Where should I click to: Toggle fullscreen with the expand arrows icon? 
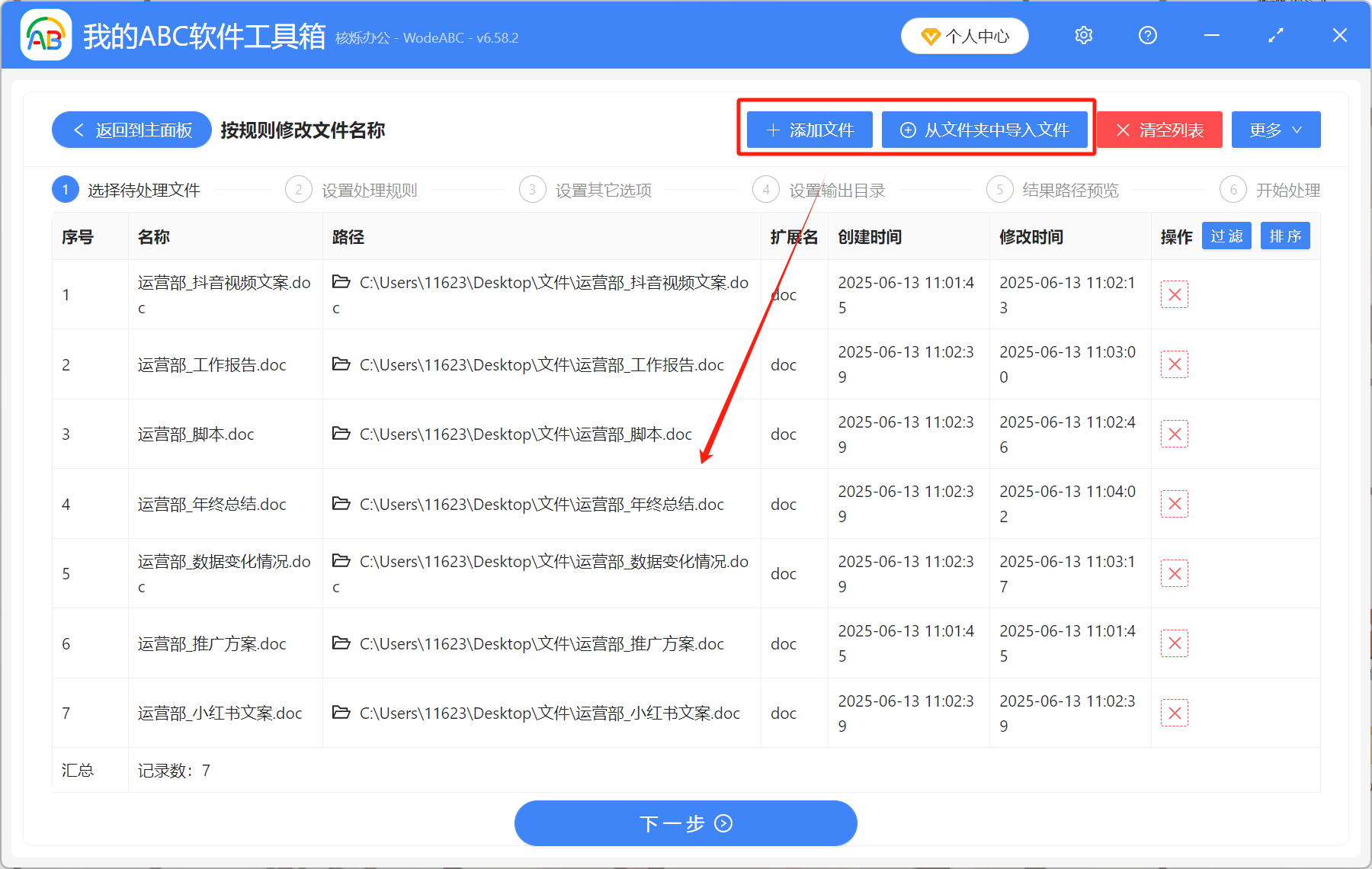point(1275,35)
